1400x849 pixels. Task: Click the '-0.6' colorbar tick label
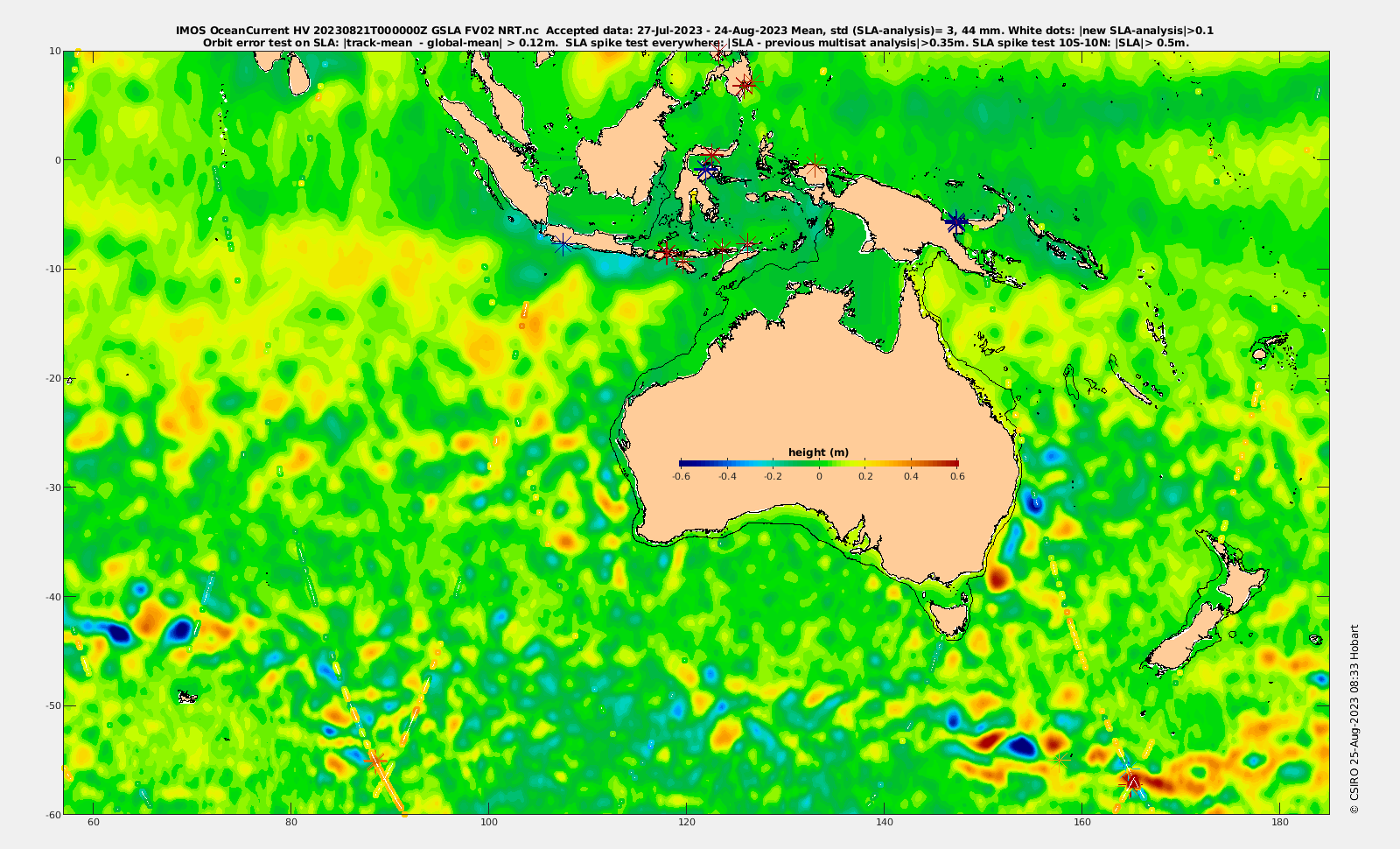[681, 476]
